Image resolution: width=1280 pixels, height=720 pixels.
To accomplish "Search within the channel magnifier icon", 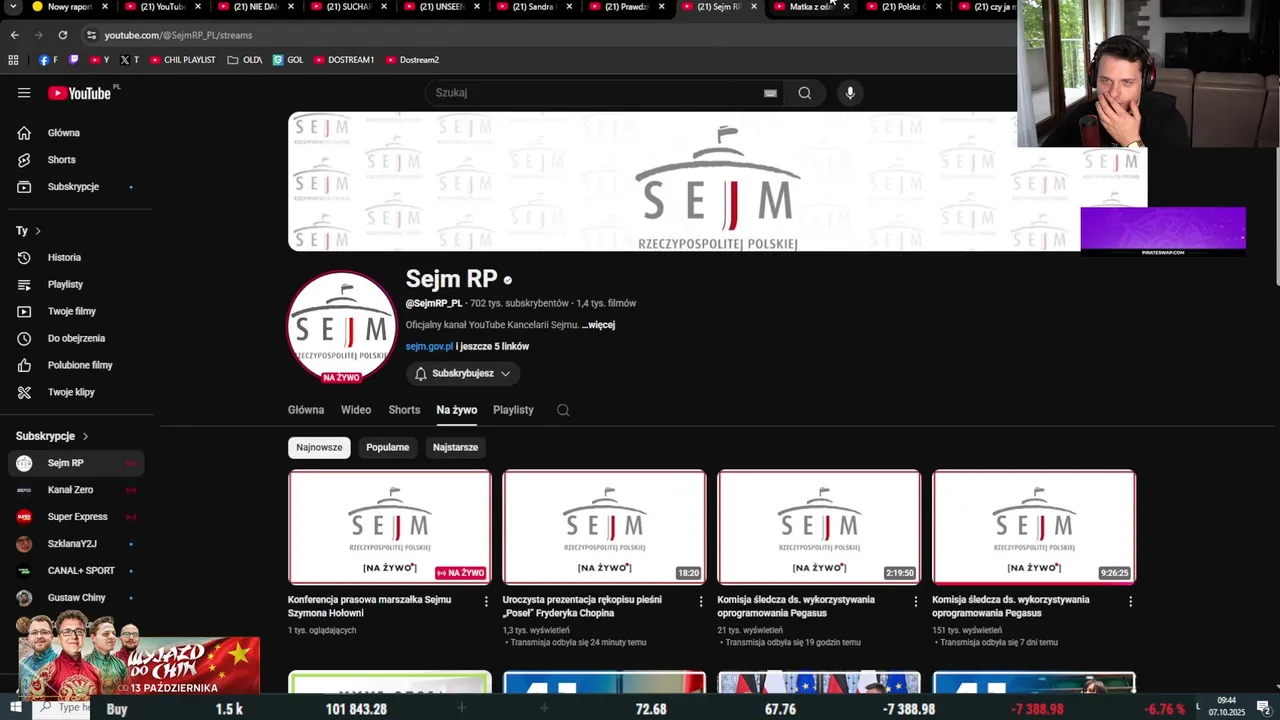I will click(563, 410).
